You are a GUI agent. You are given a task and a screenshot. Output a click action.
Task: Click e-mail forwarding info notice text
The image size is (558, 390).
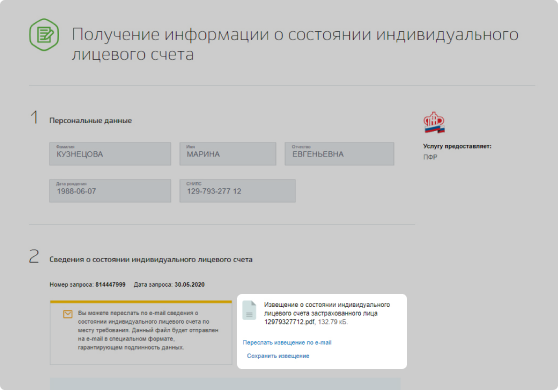tap(148, 330)
